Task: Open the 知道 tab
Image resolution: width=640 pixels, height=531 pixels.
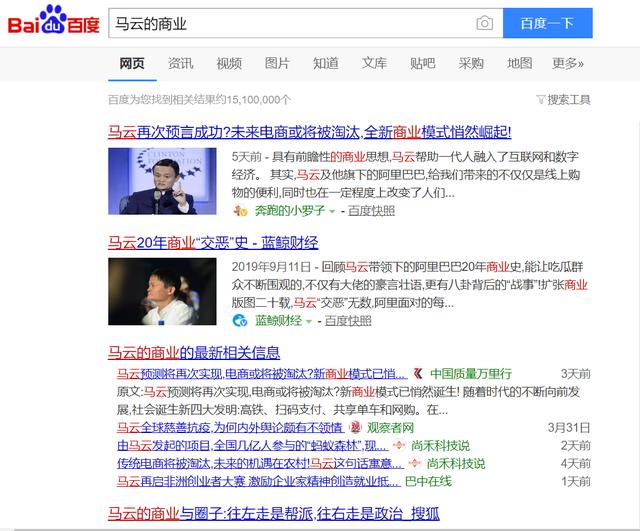Action: (326, 64)
